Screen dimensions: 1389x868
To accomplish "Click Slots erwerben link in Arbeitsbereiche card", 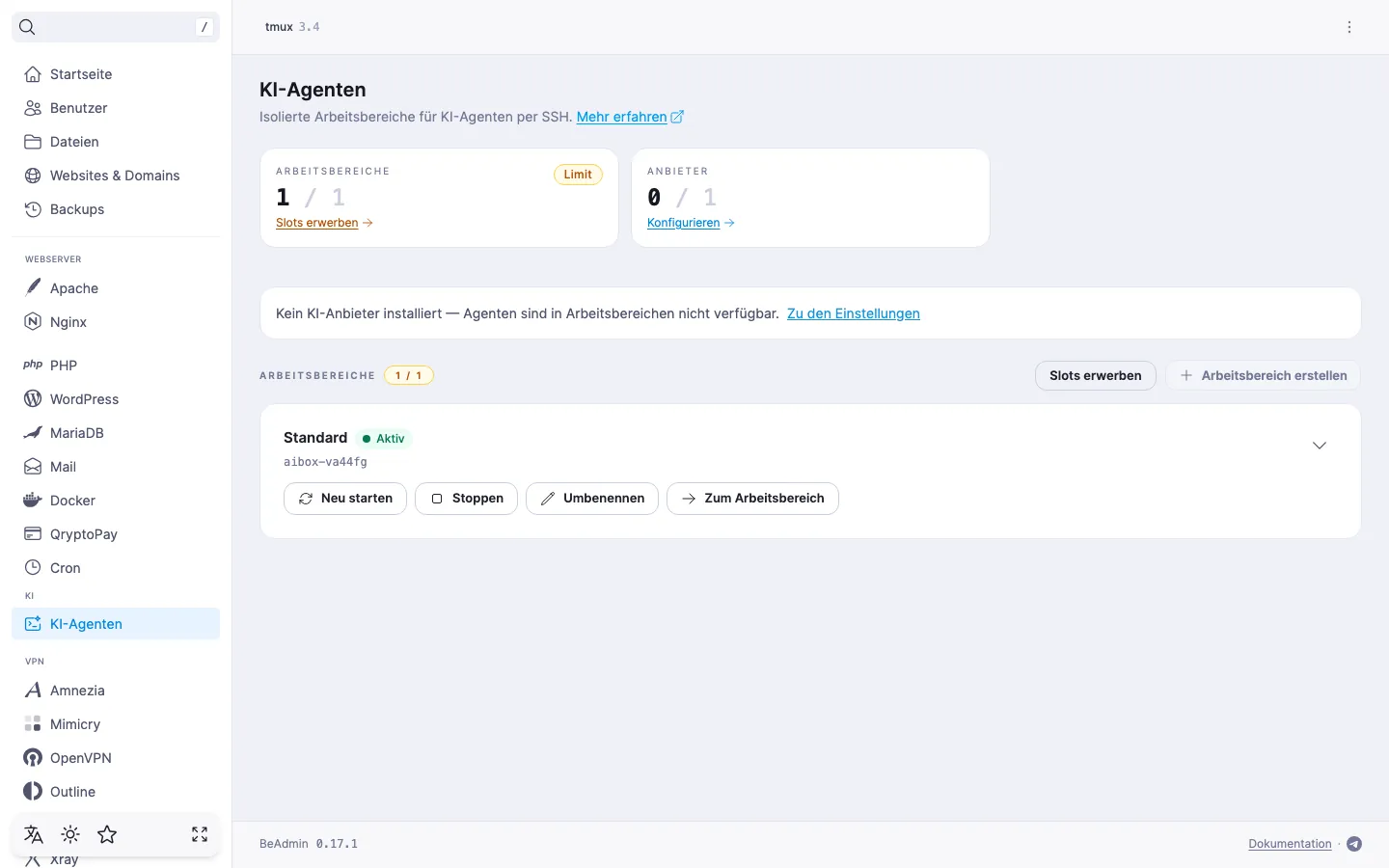I will tap(324, 223).
